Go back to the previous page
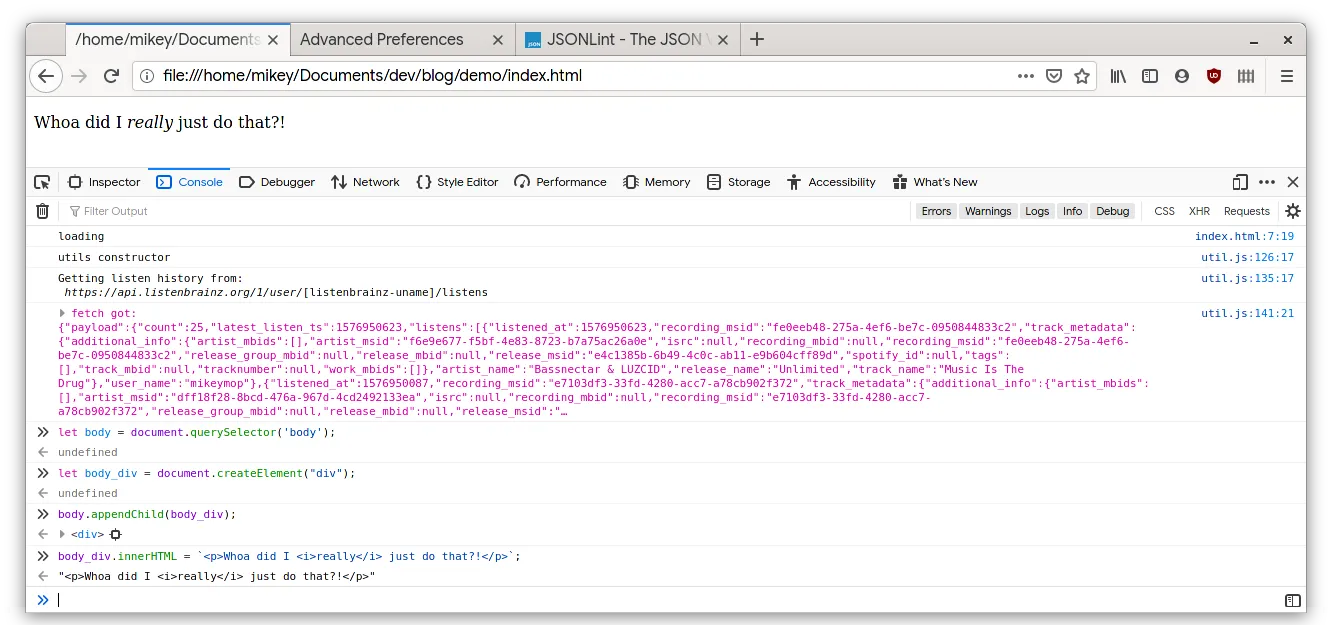Screen dimensions: 1332x641 click(46, 76)
